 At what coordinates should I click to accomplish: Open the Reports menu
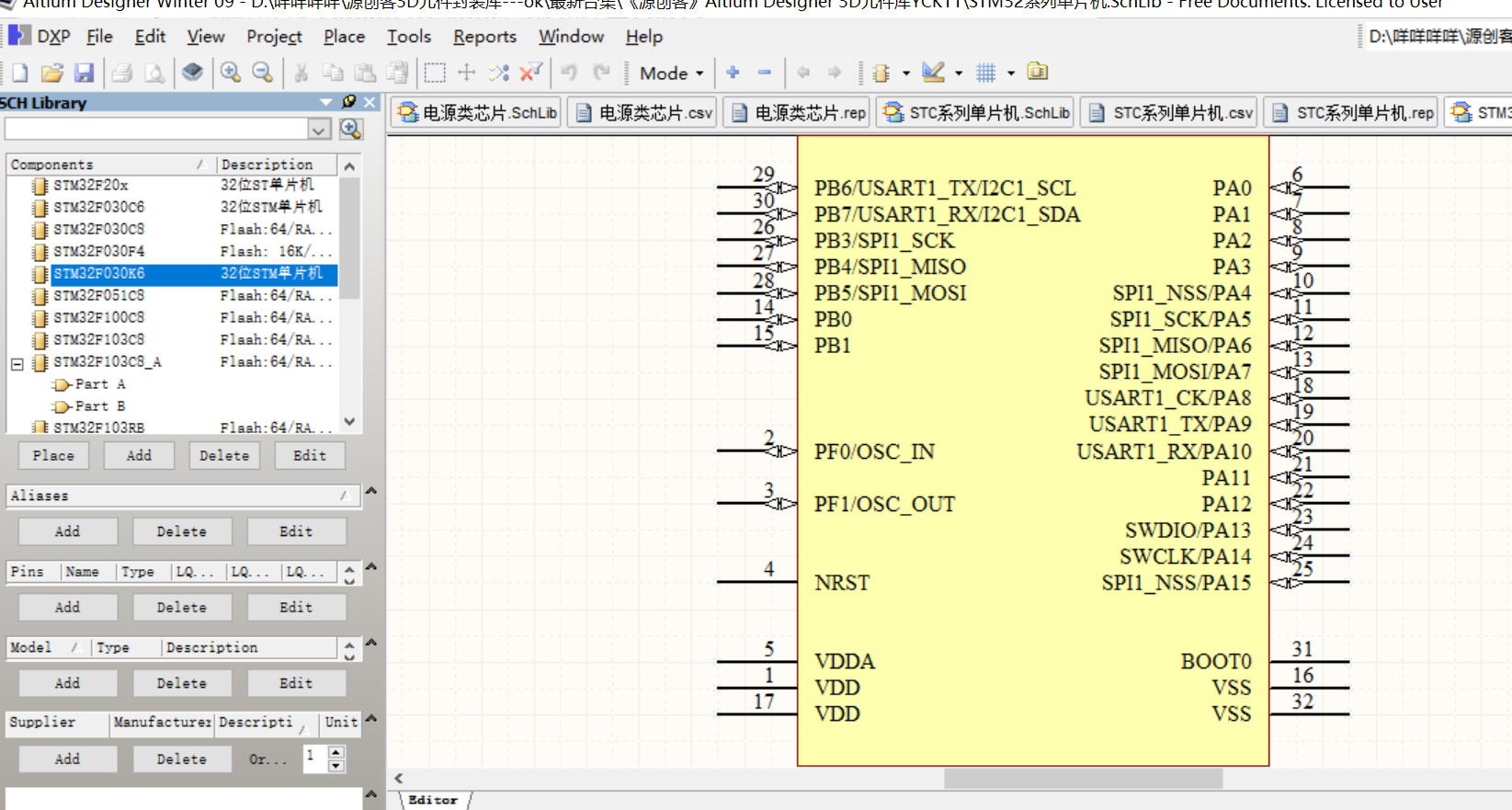[484, 37]
